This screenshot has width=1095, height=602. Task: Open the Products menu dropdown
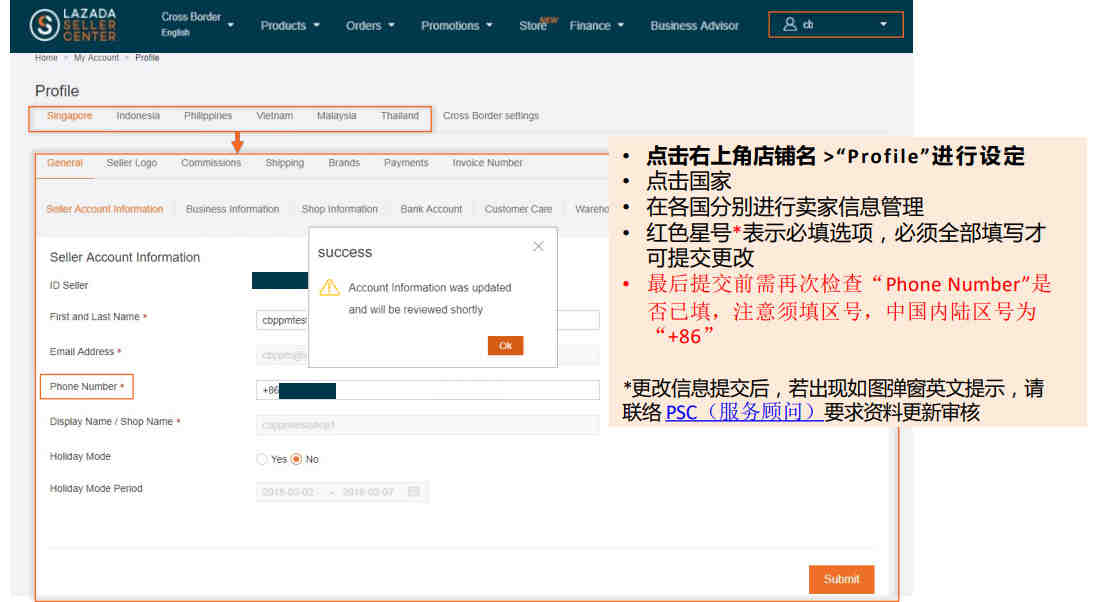click(x=290, y=25)
